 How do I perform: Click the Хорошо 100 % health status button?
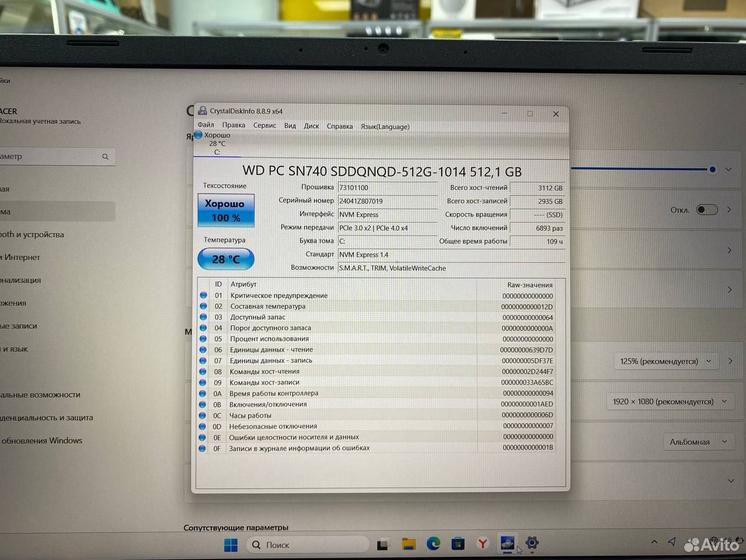tap(226, 210)
